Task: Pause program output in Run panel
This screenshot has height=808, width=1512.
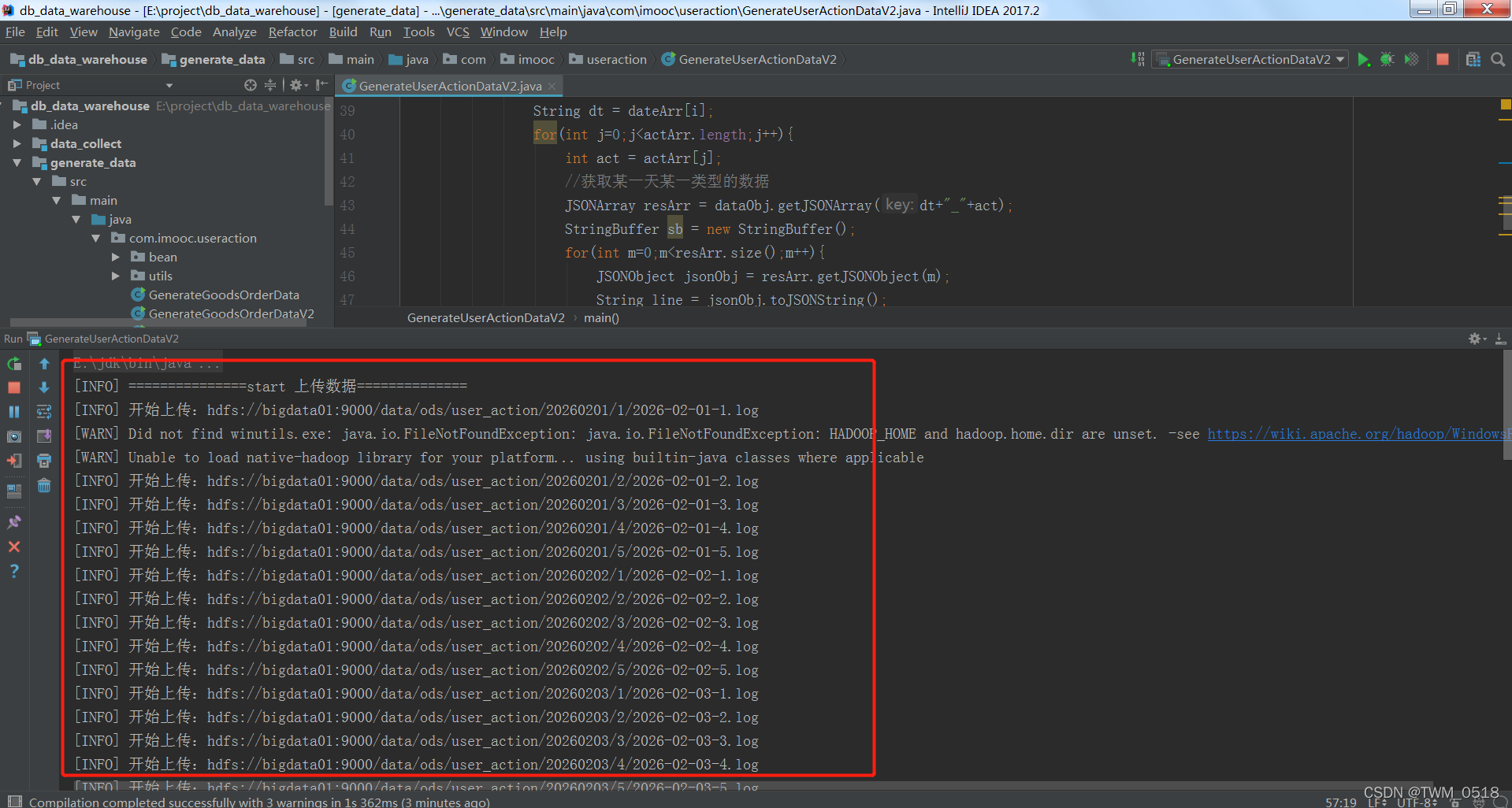Action: pyautogui.click(x=14, y=412)
